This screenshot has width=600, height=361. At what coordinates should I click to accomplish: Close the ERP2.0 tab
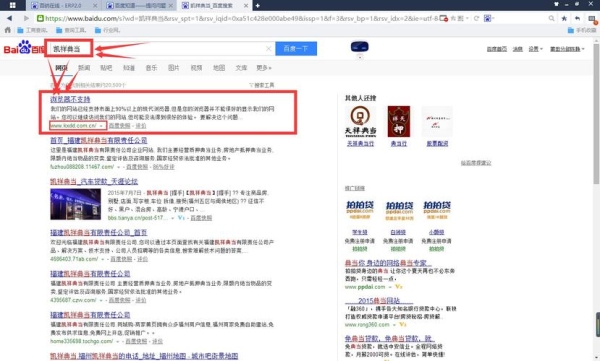(95, 5)
